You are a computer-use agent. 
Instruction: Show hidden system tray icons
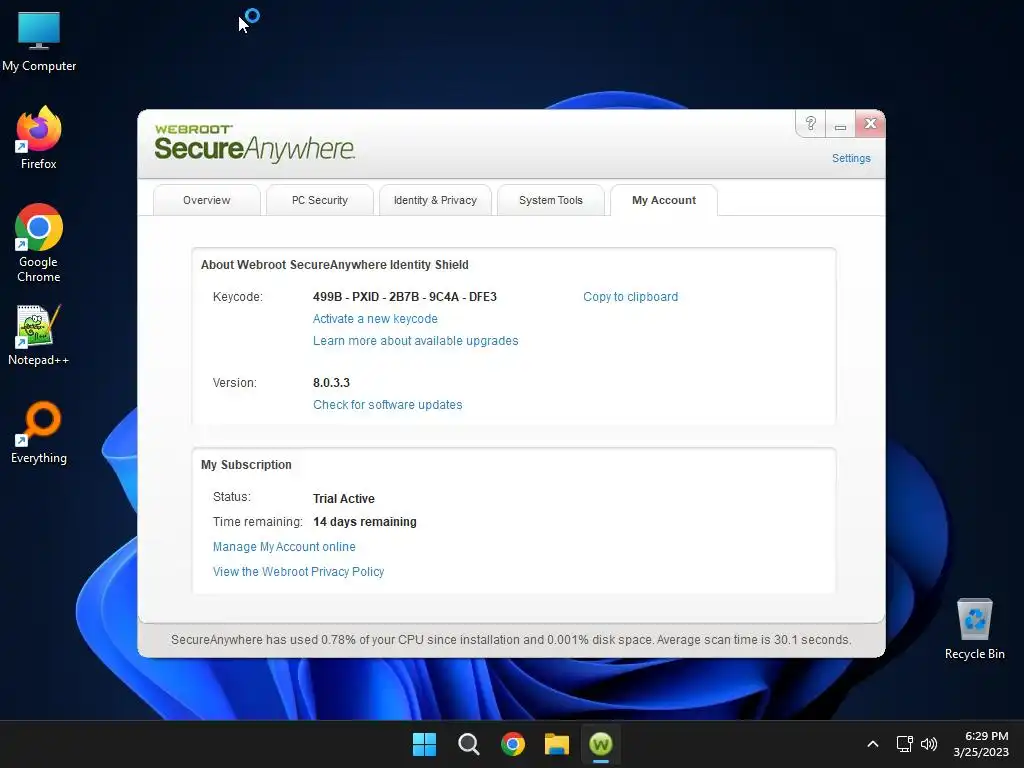[872, 744]
